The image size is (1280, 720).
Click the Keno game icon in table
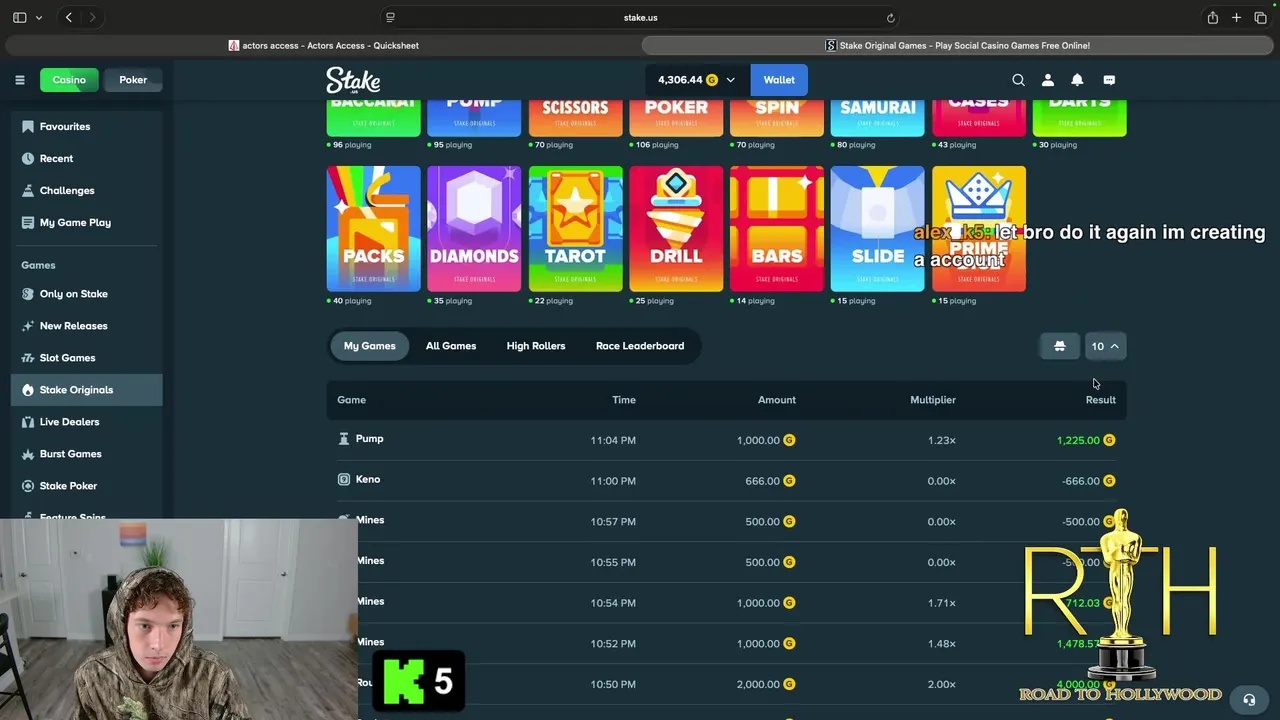coord(344,480)
